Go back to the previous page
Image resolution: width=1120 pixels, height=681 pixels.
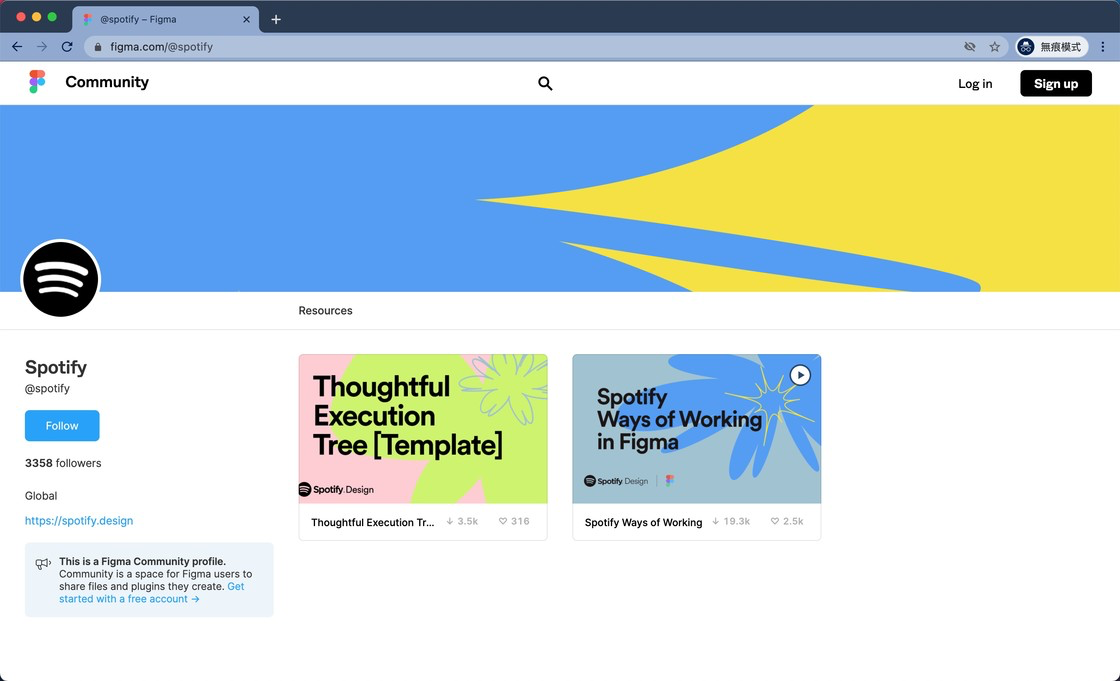pos(17,47)
